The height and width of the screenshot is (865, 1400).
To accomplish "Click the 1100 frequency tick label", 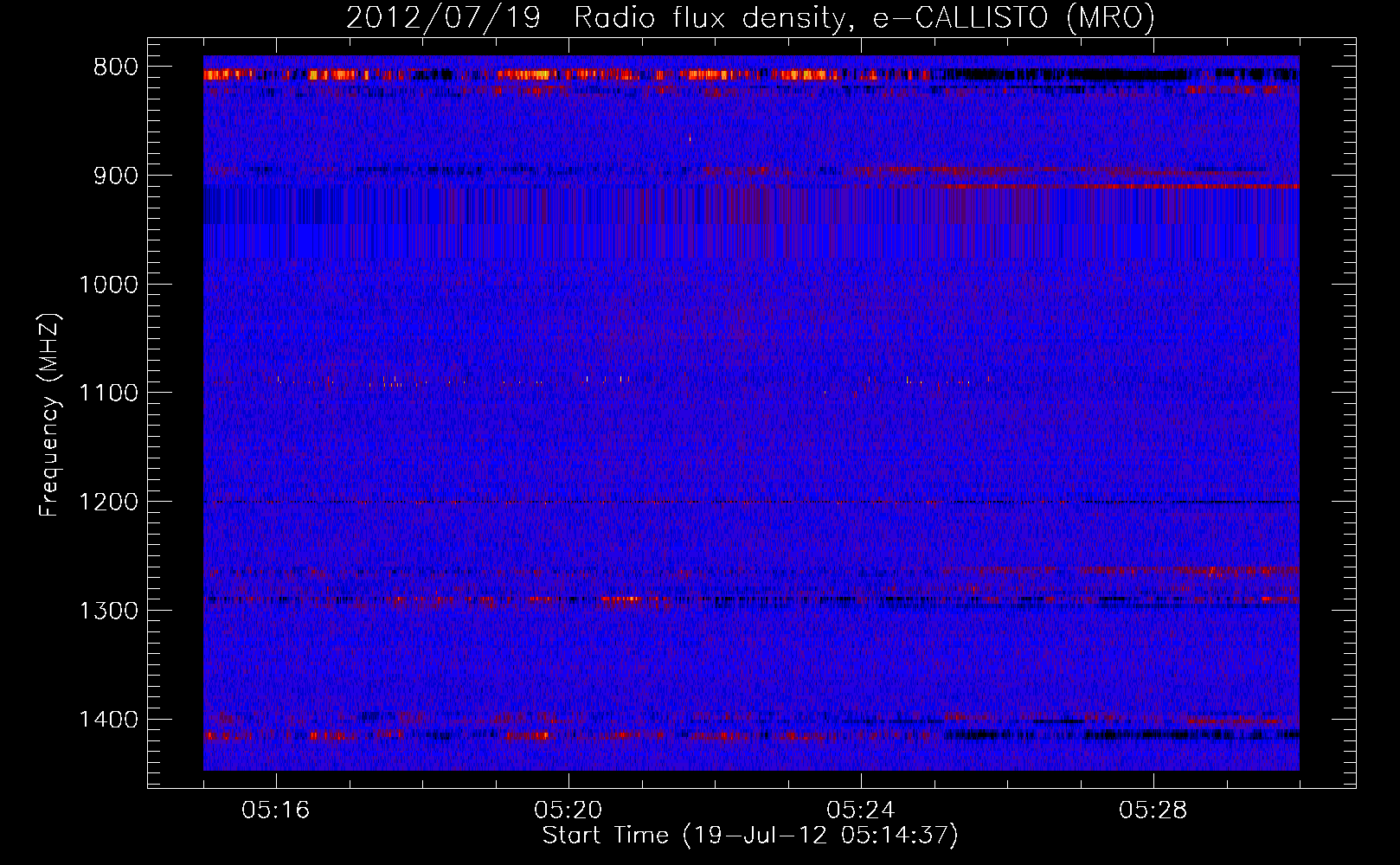I will [x=108, y=393].
